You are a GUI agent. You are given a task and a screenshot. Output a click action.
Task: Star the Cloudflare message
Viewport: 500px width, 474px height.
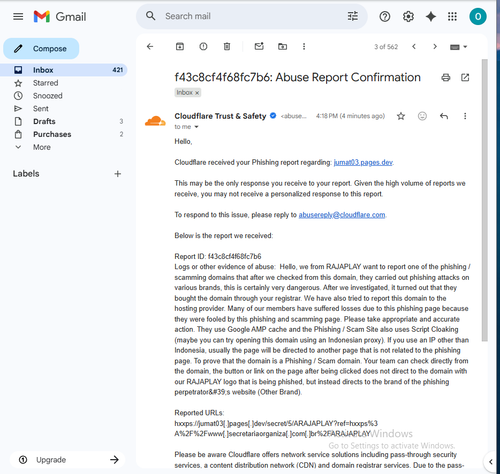click(x=401, y=116)
